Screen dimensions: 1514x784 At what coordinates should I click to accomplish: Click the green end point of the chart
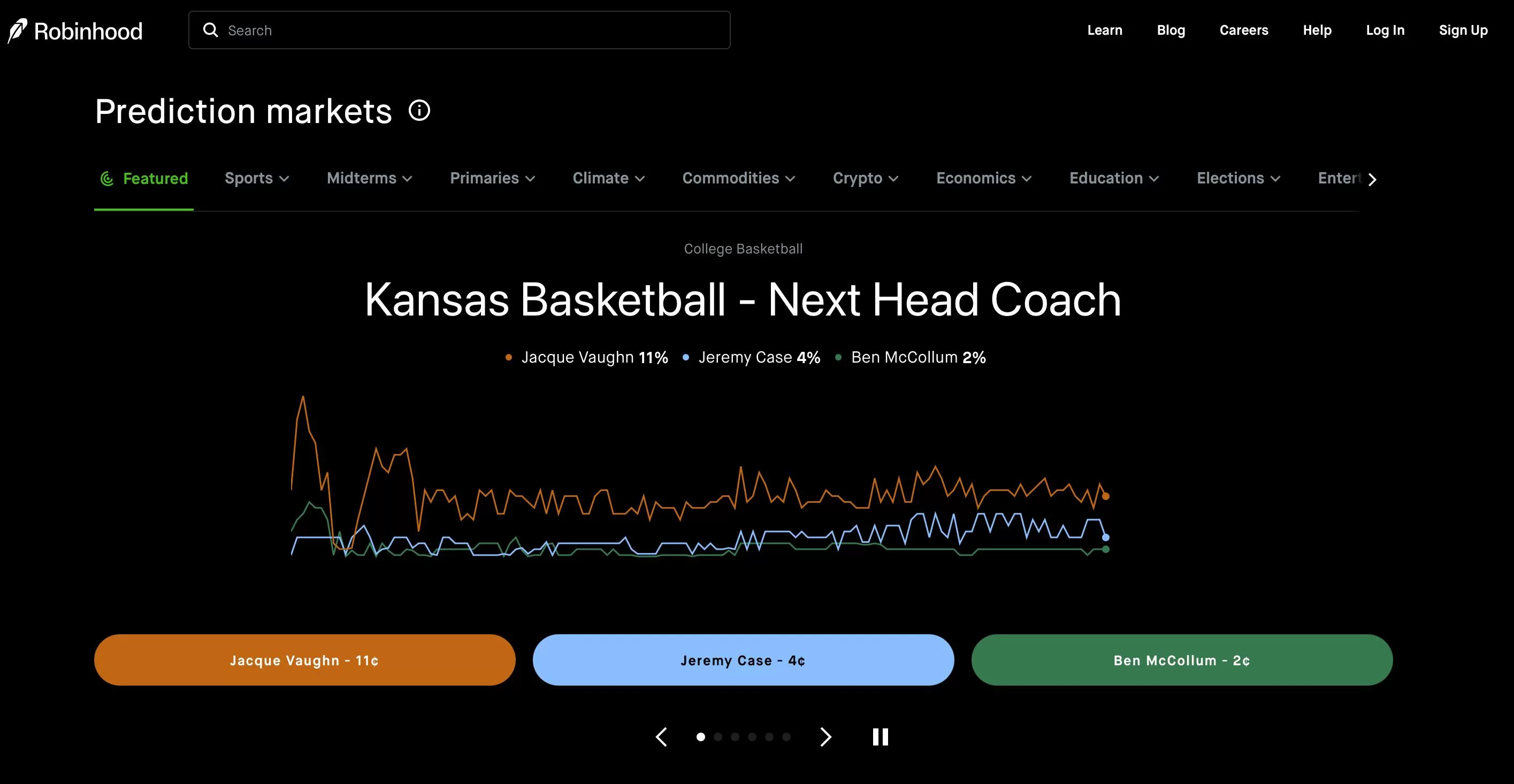point(1105,549)
